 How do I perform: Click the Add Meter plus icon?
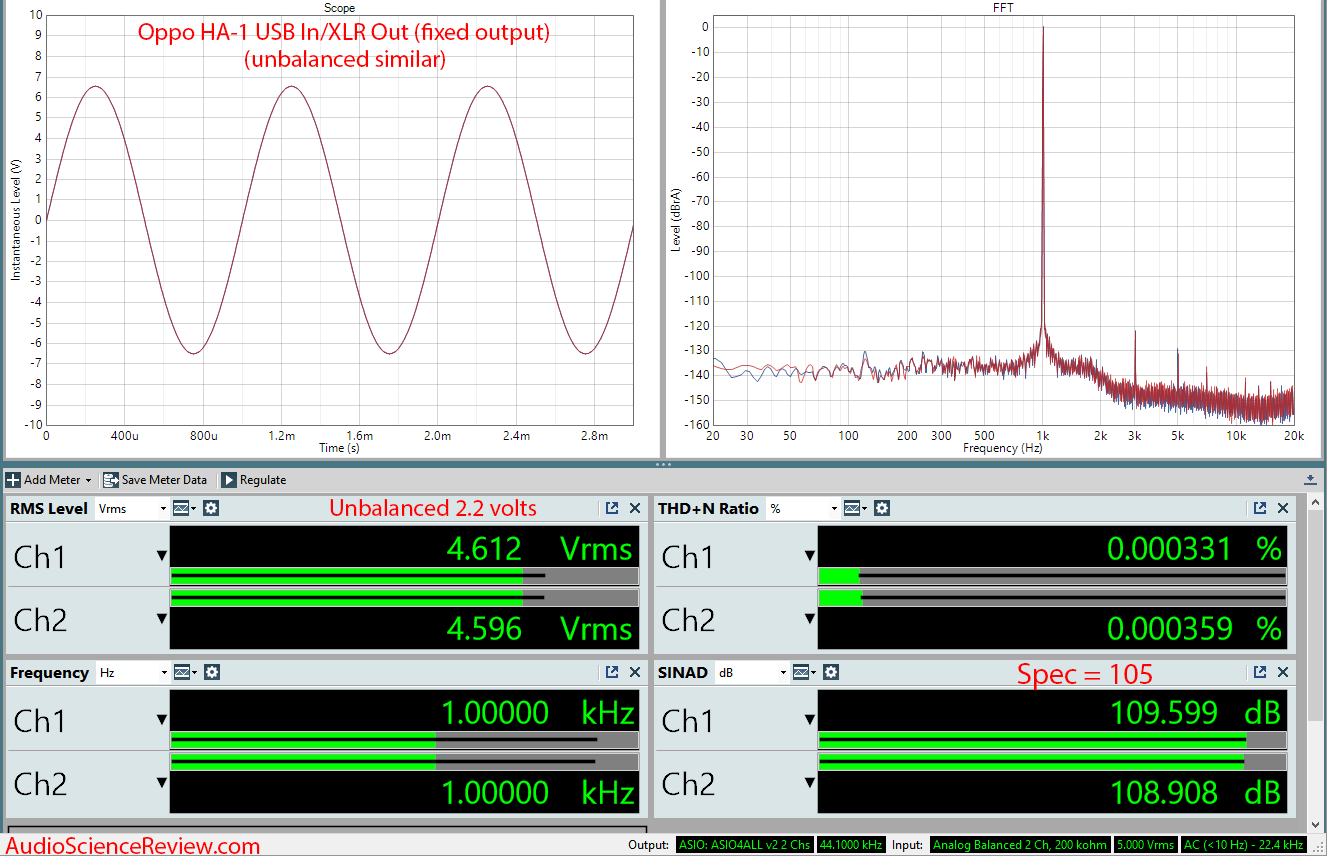[13, 480]
